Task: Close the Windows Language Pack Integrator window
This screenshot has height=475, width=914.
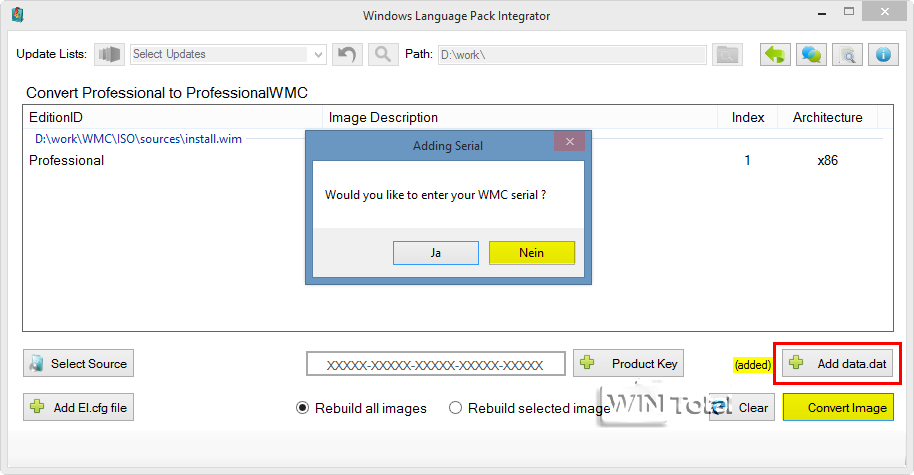Action: [885, 12]
